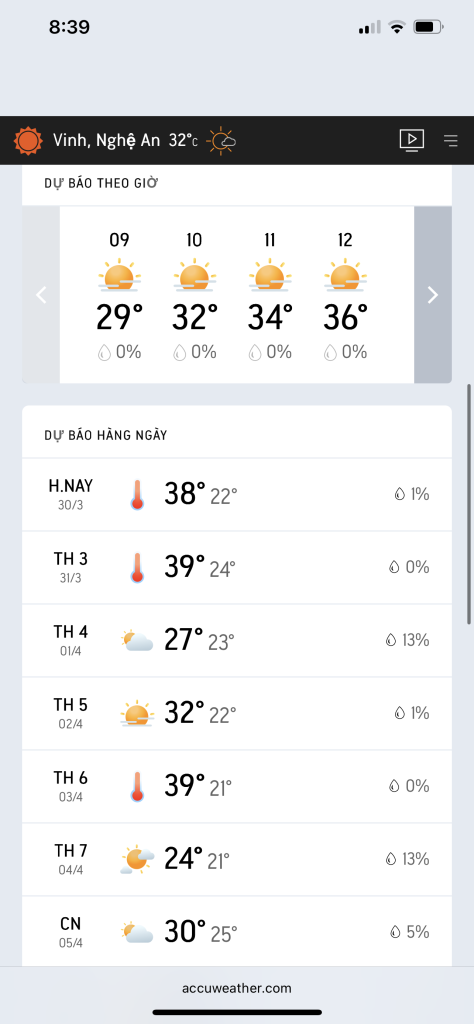Tap the hazy sun icon for hour 09
The width and height of the screenshot is (474, 1024).
[119, 275]
